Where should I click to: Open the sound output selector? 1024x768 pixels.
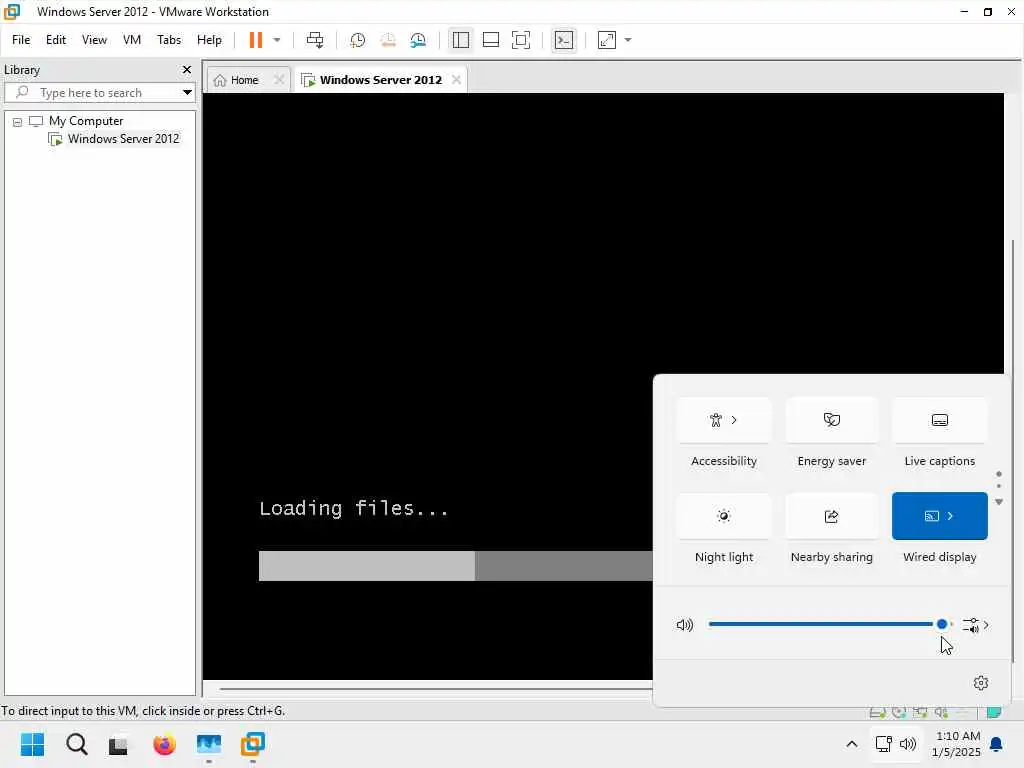(976, 625)
